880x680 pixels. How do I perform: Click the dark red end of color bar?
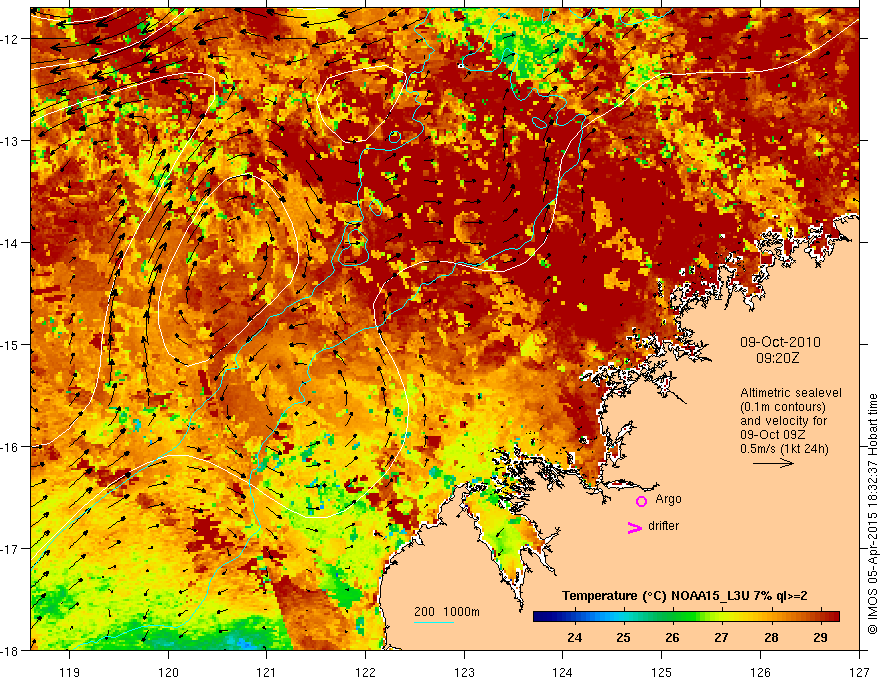834,616
